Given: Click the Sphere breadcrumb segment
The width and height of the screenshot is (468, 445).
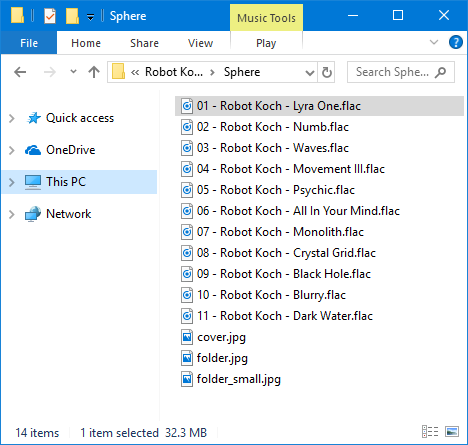Looking at the screenshot, I should coord(242,72).
